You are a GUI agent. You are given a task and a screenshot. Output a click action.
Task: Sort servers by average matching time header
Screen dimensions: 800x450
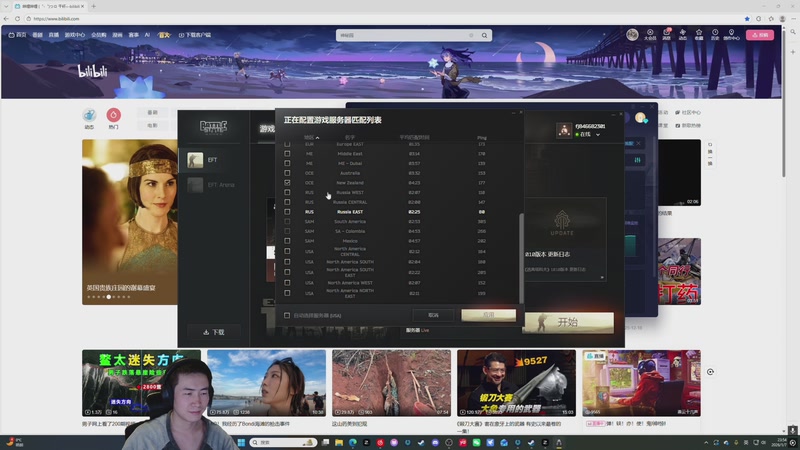414,138
